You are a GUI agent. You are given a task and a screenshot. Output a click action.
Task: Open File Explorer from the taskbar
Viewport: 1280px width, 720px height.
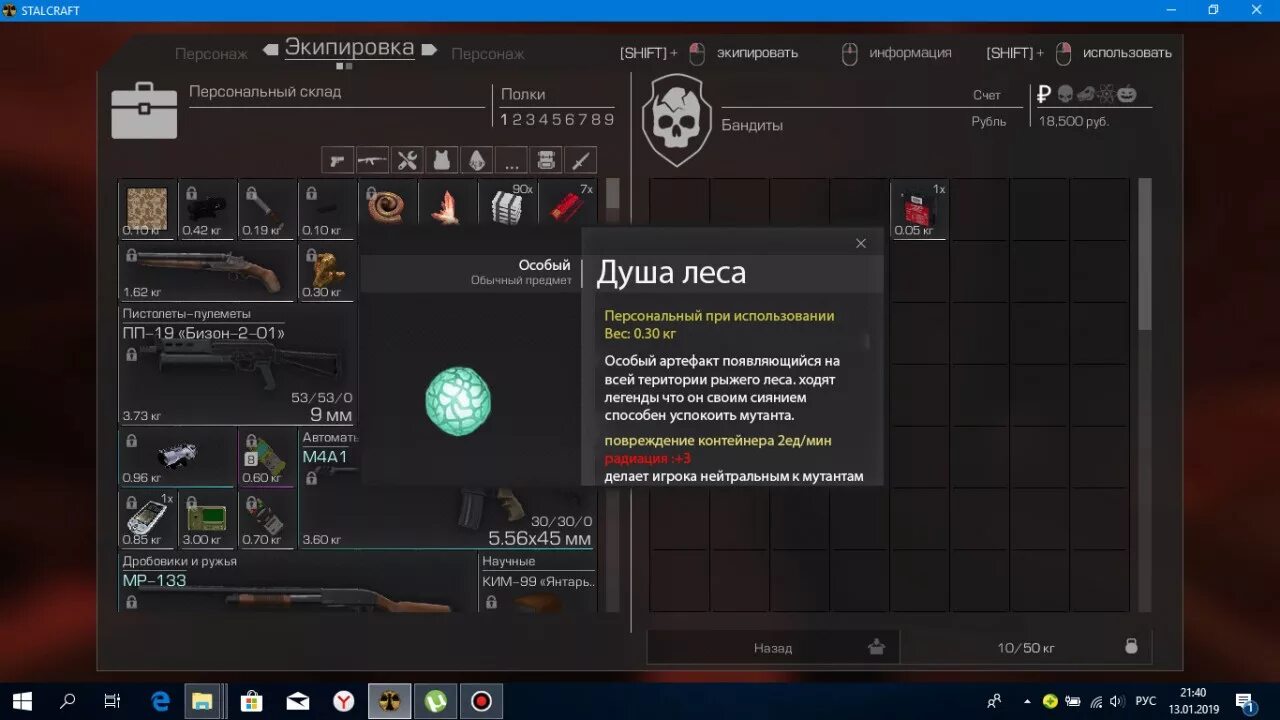tap(203, 701)
